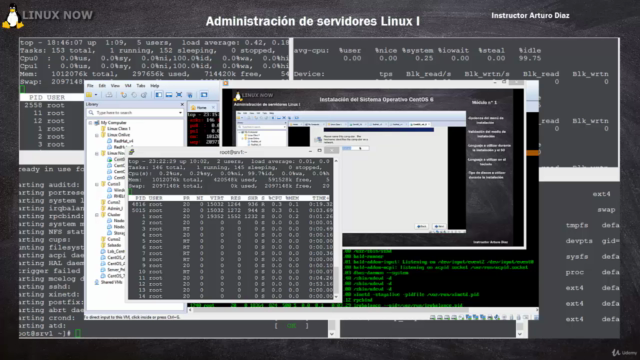This screenshot has height=360, width=640.
Task: Open the Edit menu in VMware
Action: 102,86
